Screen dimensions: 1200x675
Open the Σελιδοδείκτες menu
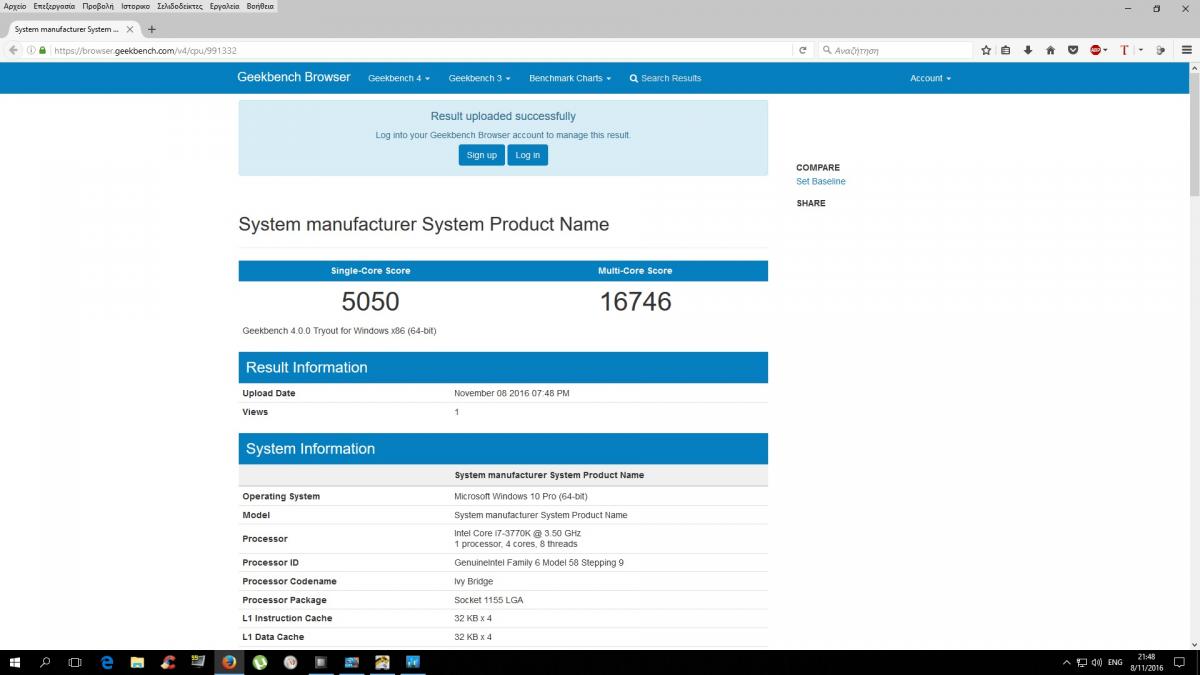click(180, 6)
